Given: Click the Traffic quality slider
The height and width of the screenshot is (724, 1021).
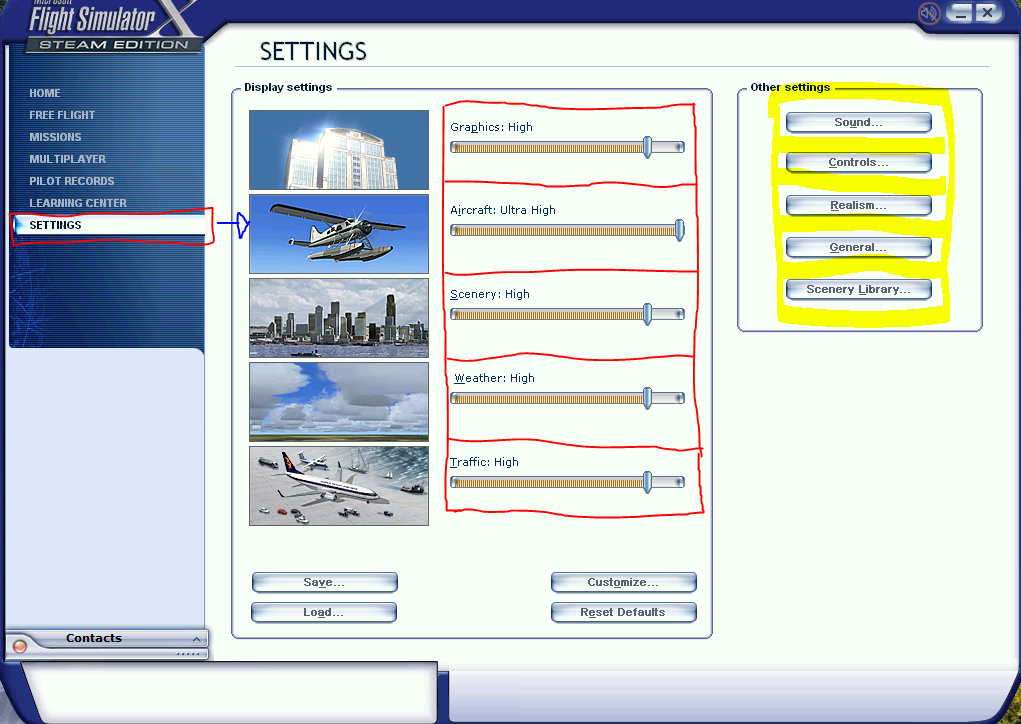Looking at the screenshot, I should [x=567, y=482].
